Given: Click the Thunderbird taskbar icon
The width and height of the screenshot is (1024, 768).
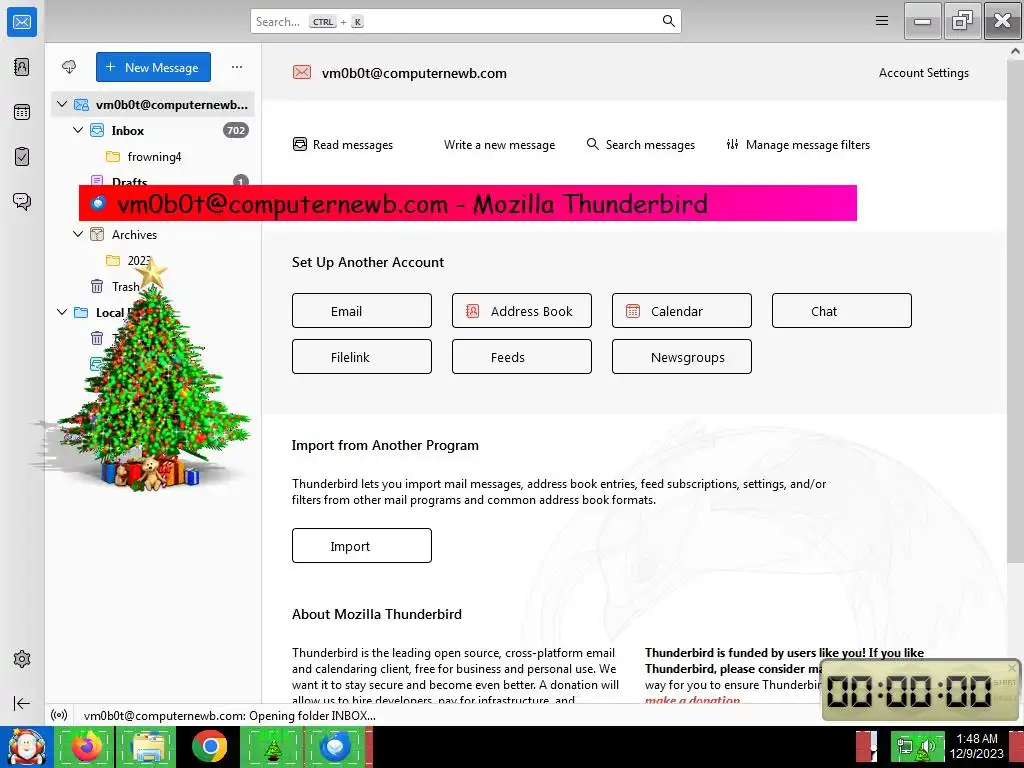Looking at the screenshot, I should 335,747.
